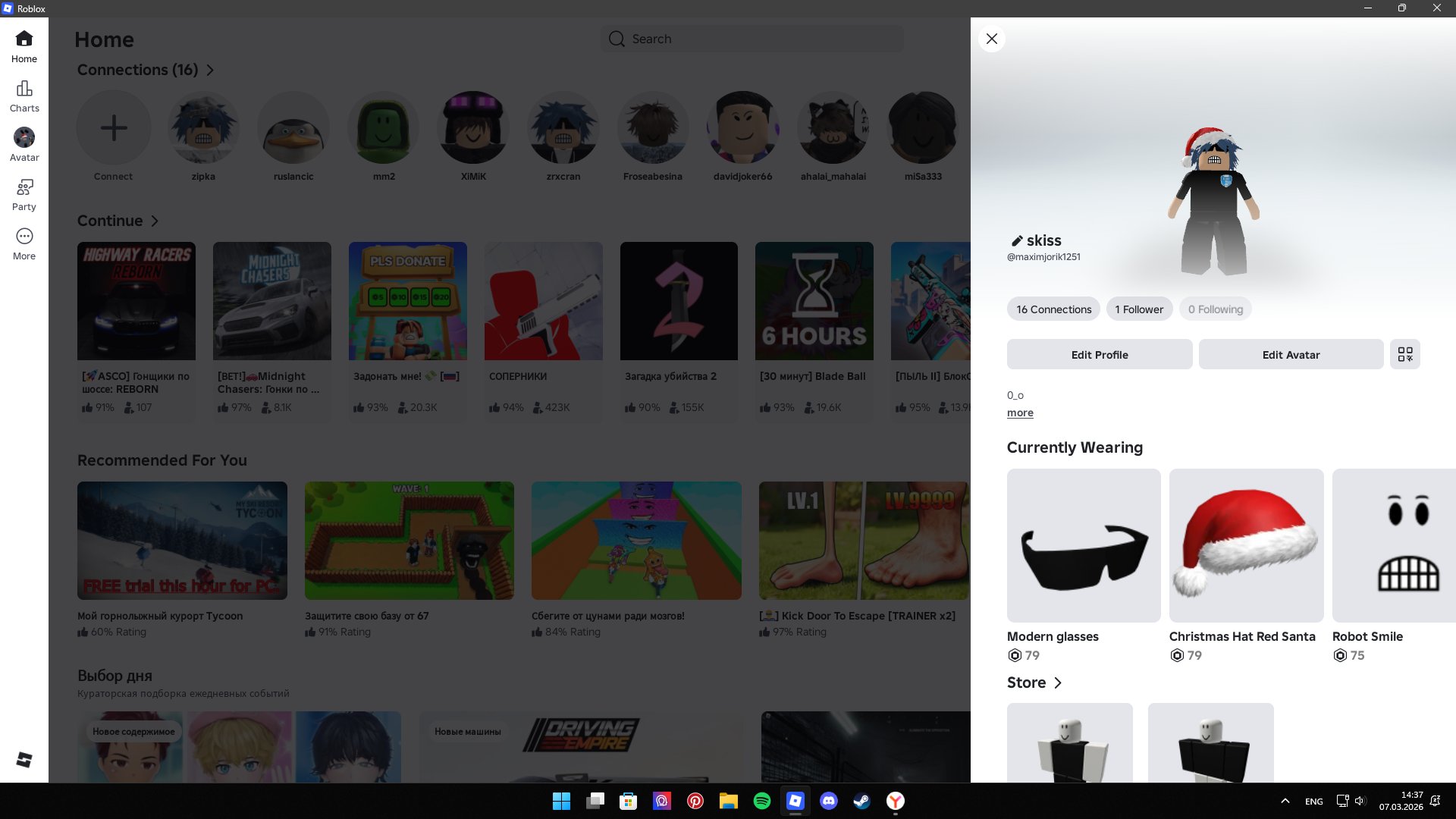Screen dimensions: 1456x819
Task: Open the СОПЕРНИКИ game thumbnail
Action: click(x=544, y=301)
